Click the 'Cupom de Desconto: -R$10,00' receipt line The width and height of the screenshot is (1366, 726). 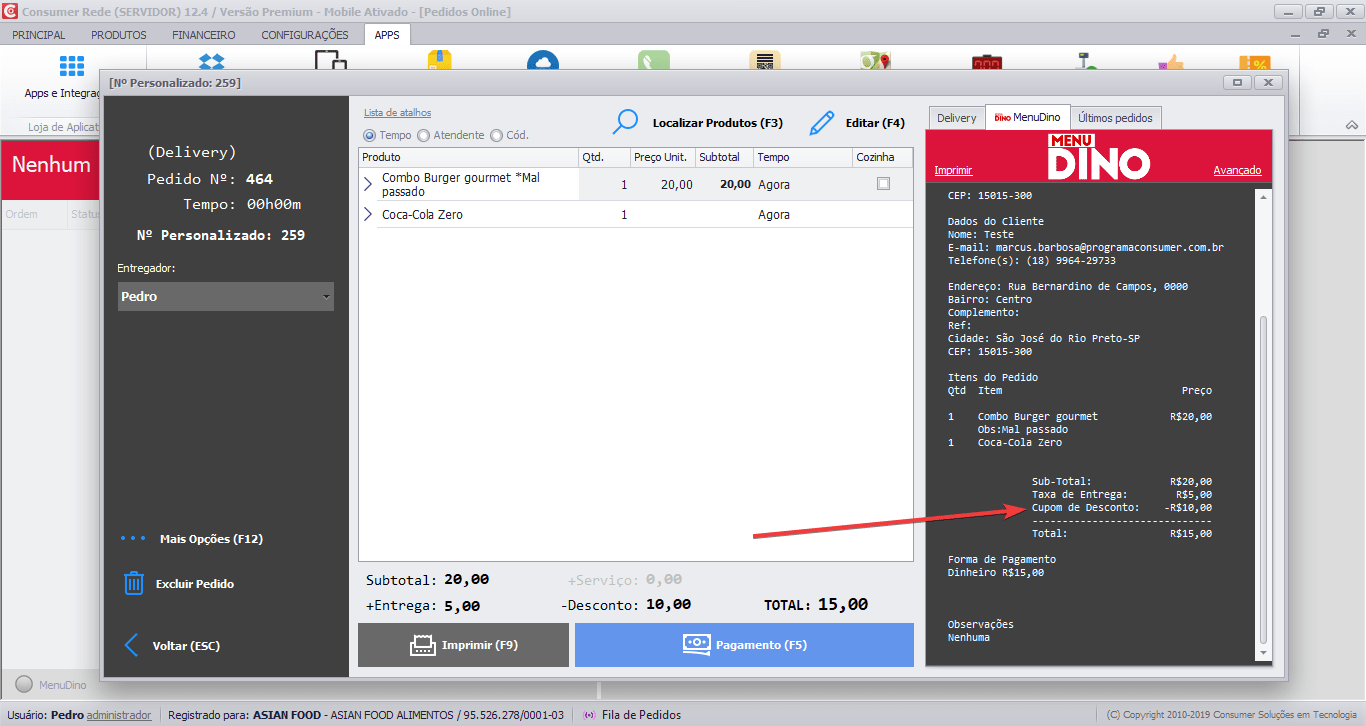point(1122,508)
